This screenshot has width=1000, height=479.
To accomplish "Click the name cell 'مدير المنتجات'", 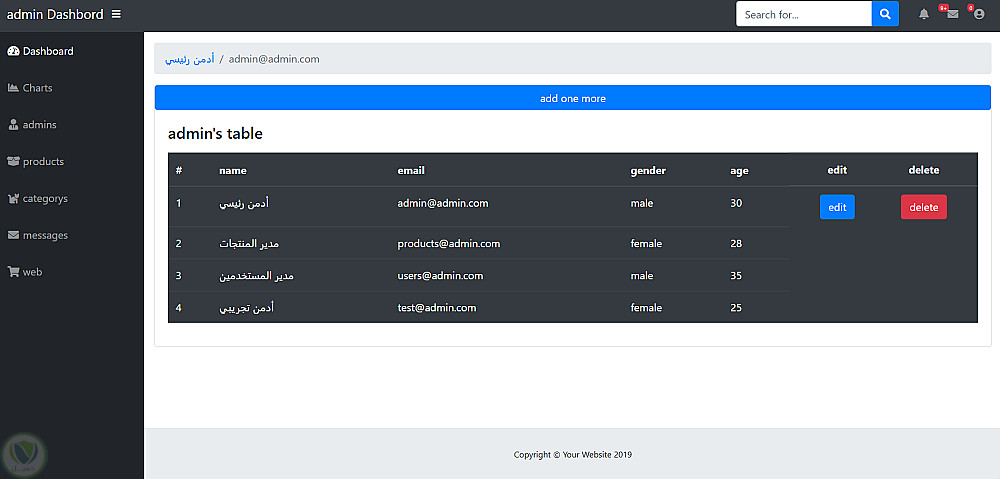I will 249,244.
